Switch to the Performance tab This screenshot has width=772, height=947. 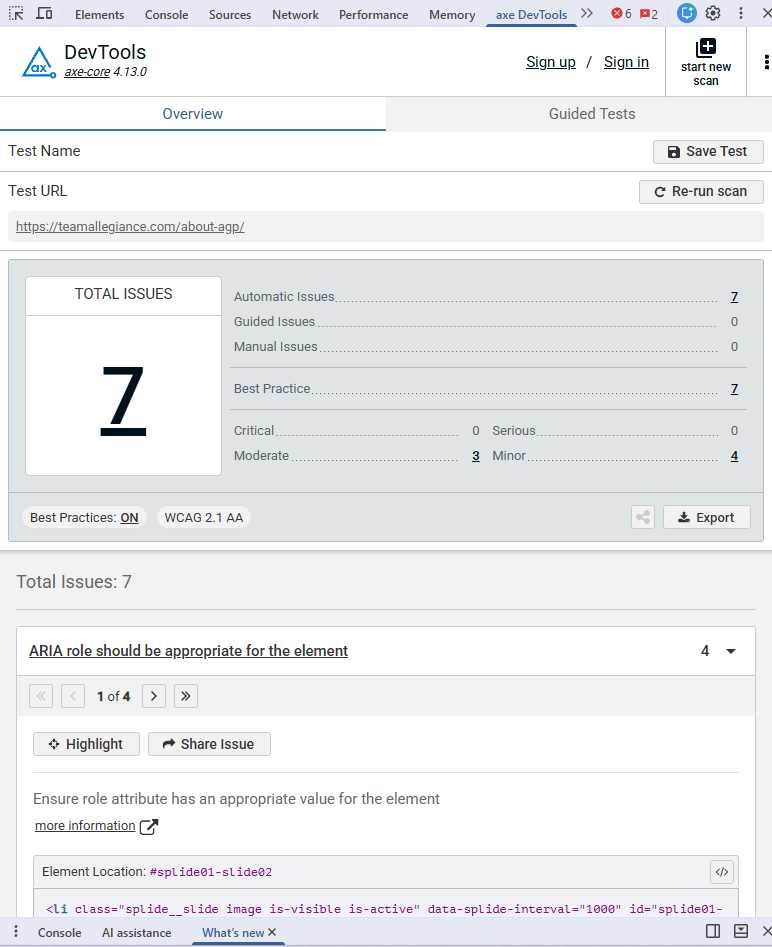(373, 14)
